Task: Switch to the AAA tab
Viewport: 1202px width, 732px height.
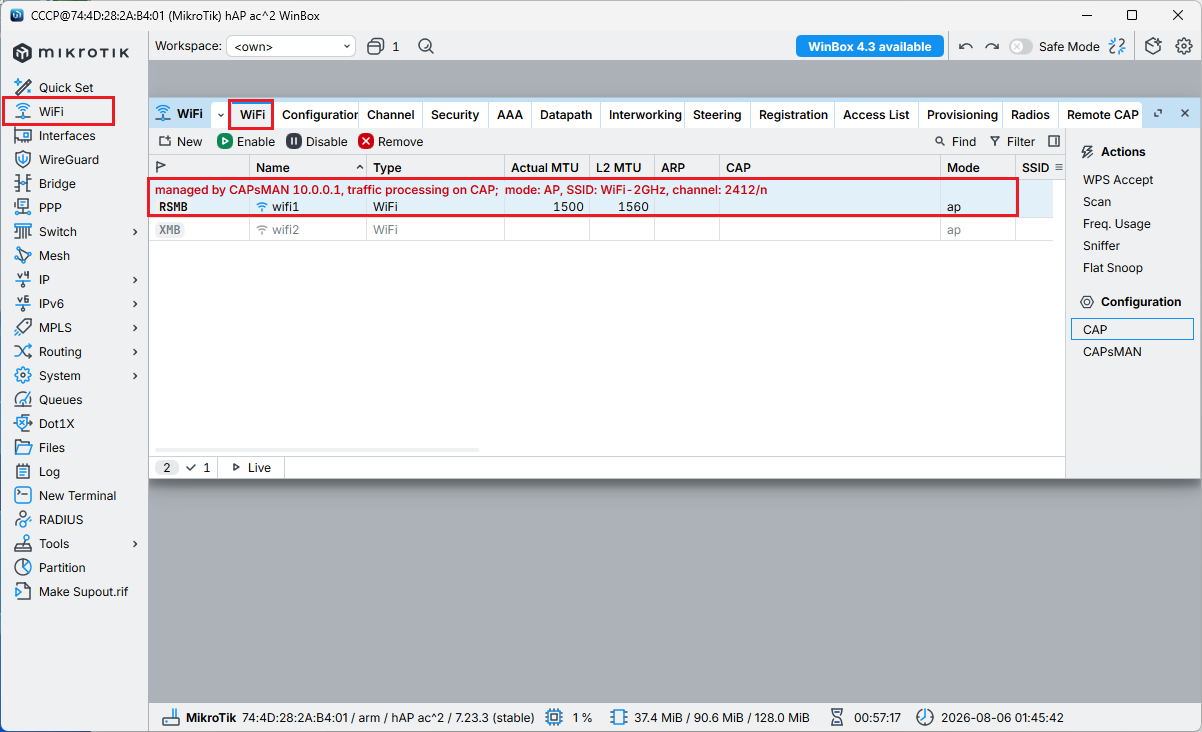Action: [510, 115]
